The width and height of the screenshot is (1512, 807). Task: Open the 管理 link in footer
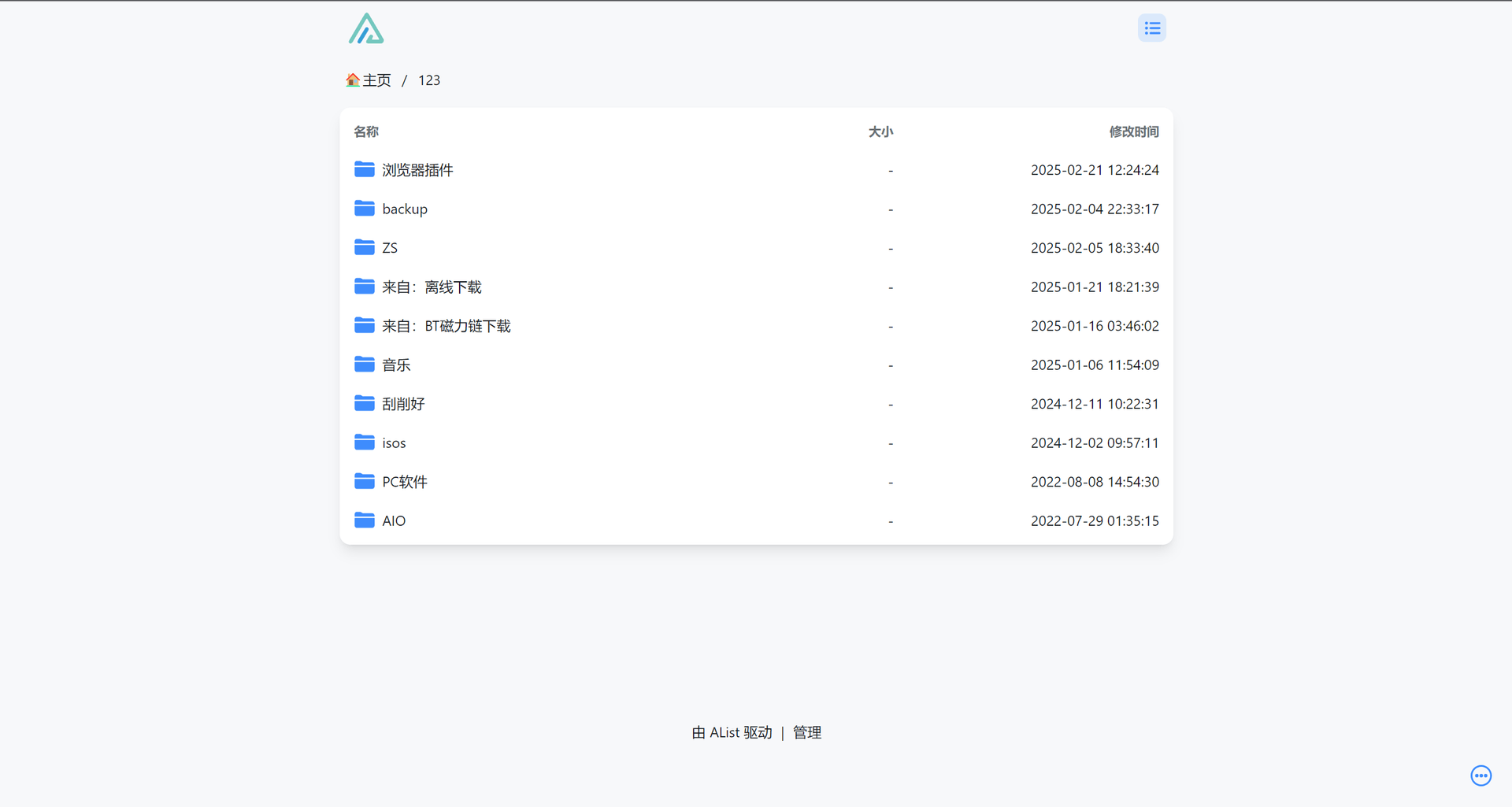click(807, 732)
